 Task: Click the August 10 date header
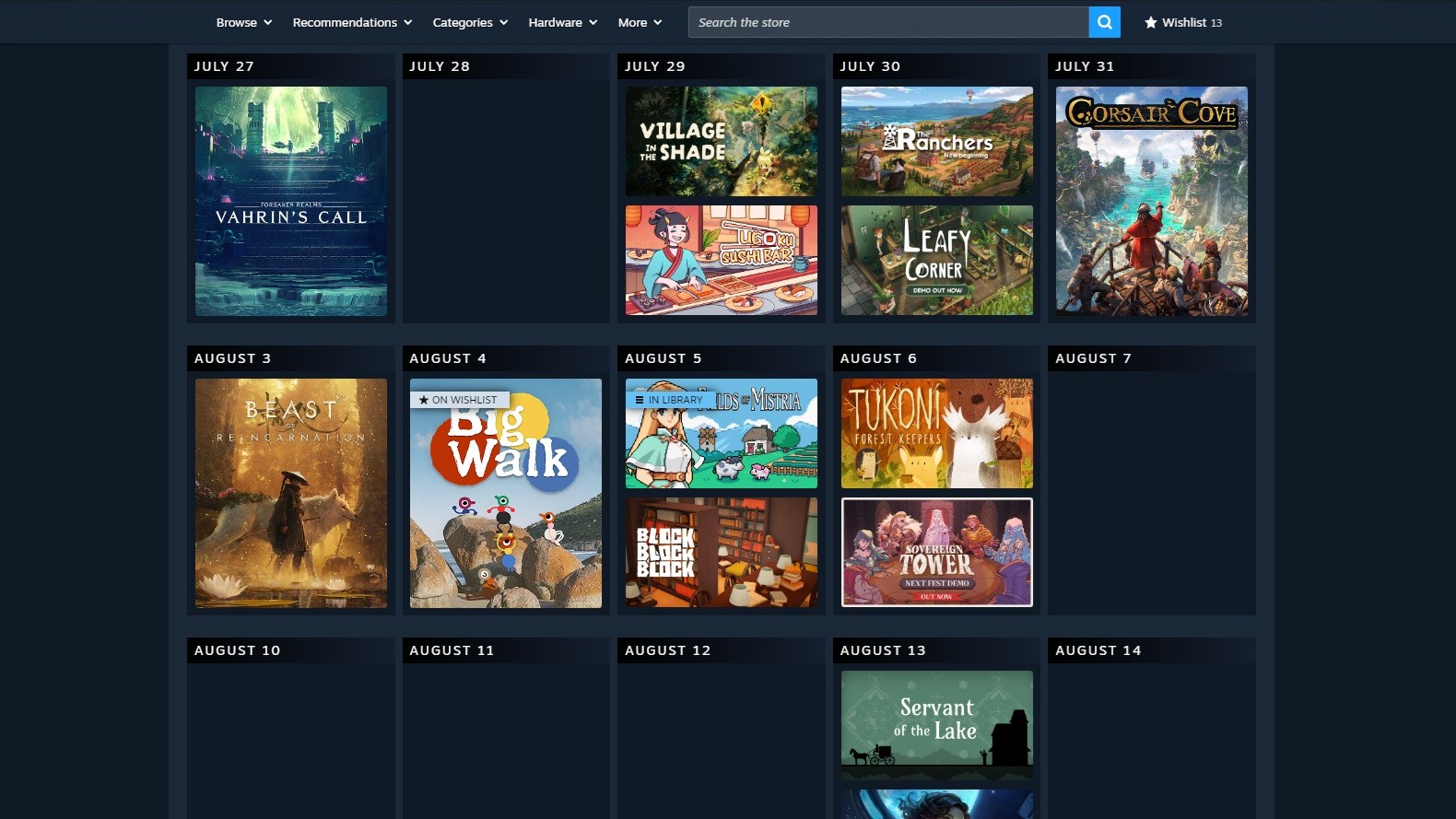291,650
